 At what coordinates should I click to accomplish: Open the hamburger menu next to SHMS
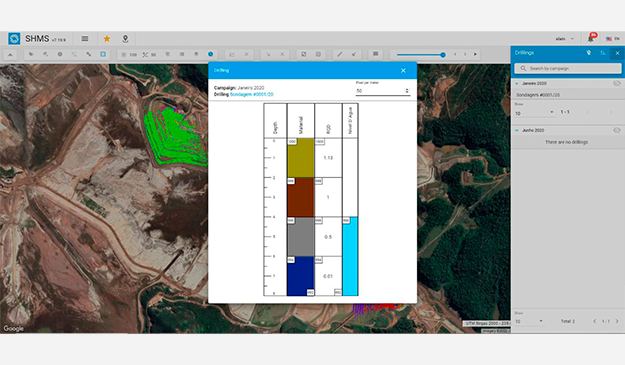click(85, 39)
